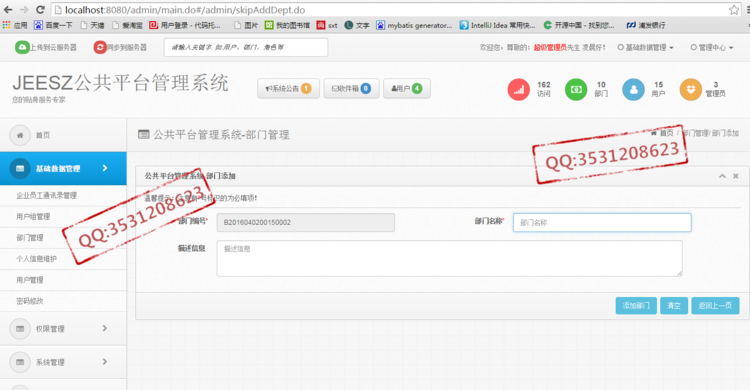Click the home icon in the sidebar
The image size is (750, 390).
click(x=20, y=135)
